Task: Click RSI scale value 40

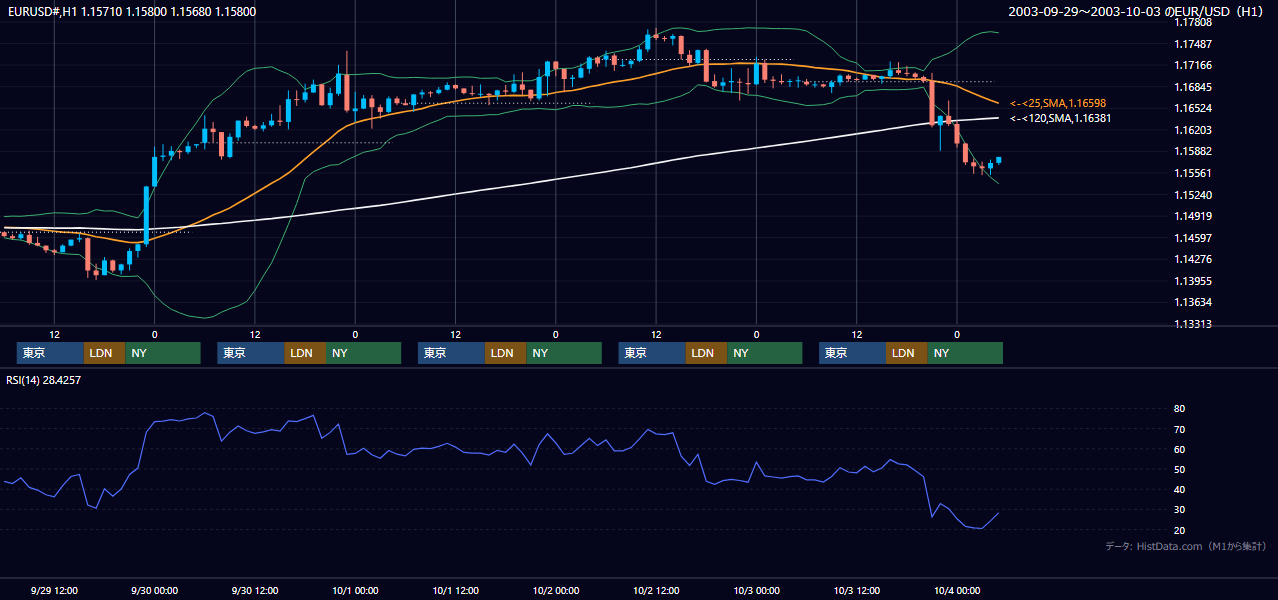Action: click(1179, 489)
